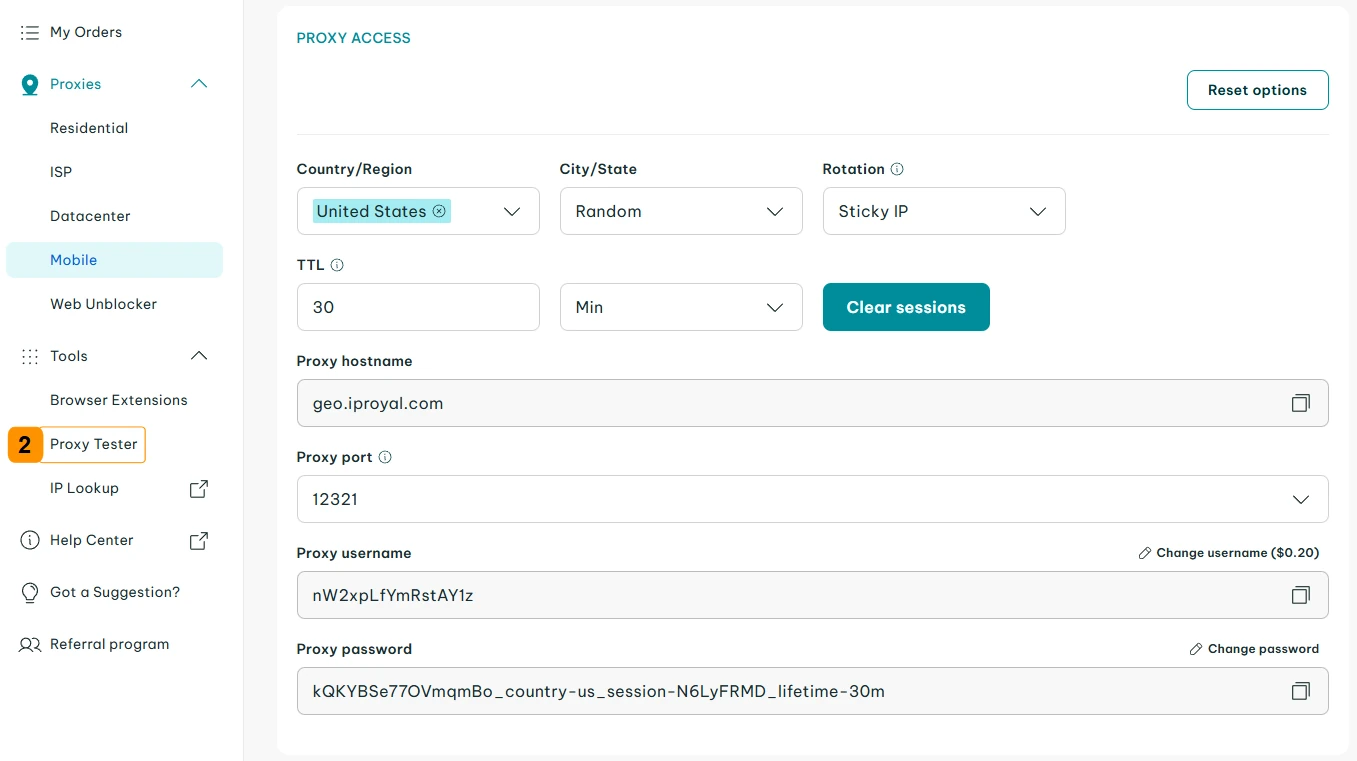Copy the proxy username with copy icon
This screenshot has height=761, width=1357.
pyautogui.click(x=1300, y=595)
